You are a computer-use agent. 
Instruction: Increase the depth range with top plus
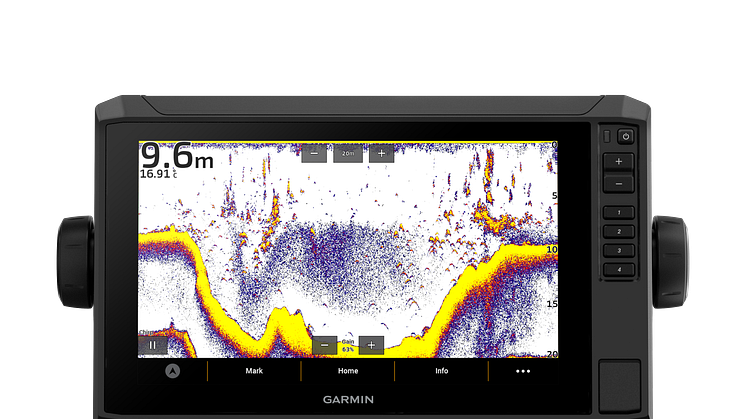tap(381, 154)
